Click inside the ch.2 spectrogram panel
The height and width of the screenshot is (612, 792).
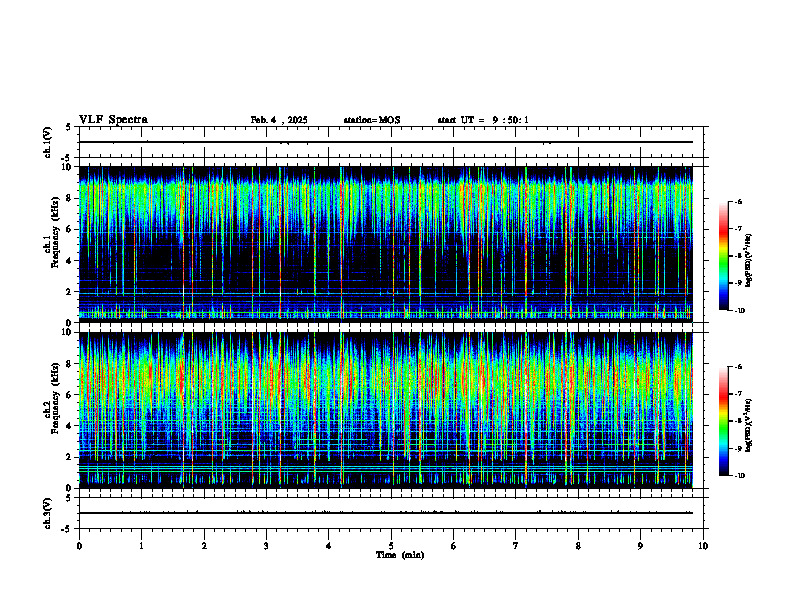[x=385, y=410]
